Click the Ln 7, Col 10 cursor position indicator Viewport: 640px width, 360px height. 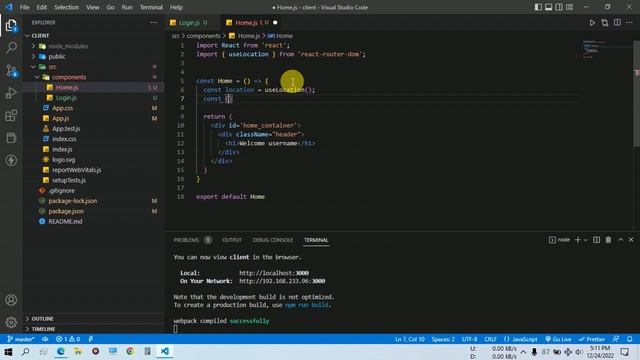[409, 339]
